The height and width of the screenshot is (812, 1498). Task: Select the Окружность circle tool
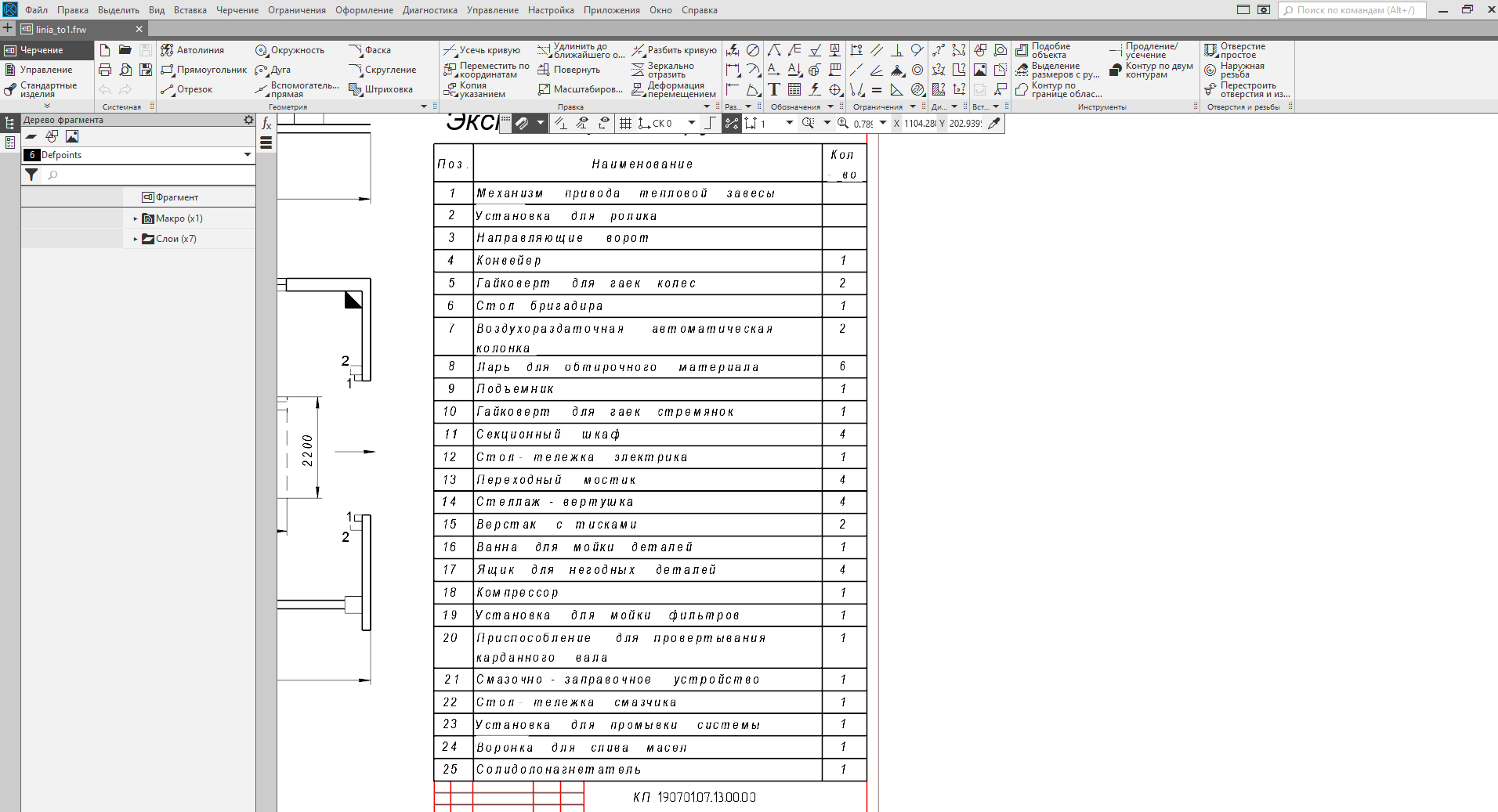tap(290, 50)
